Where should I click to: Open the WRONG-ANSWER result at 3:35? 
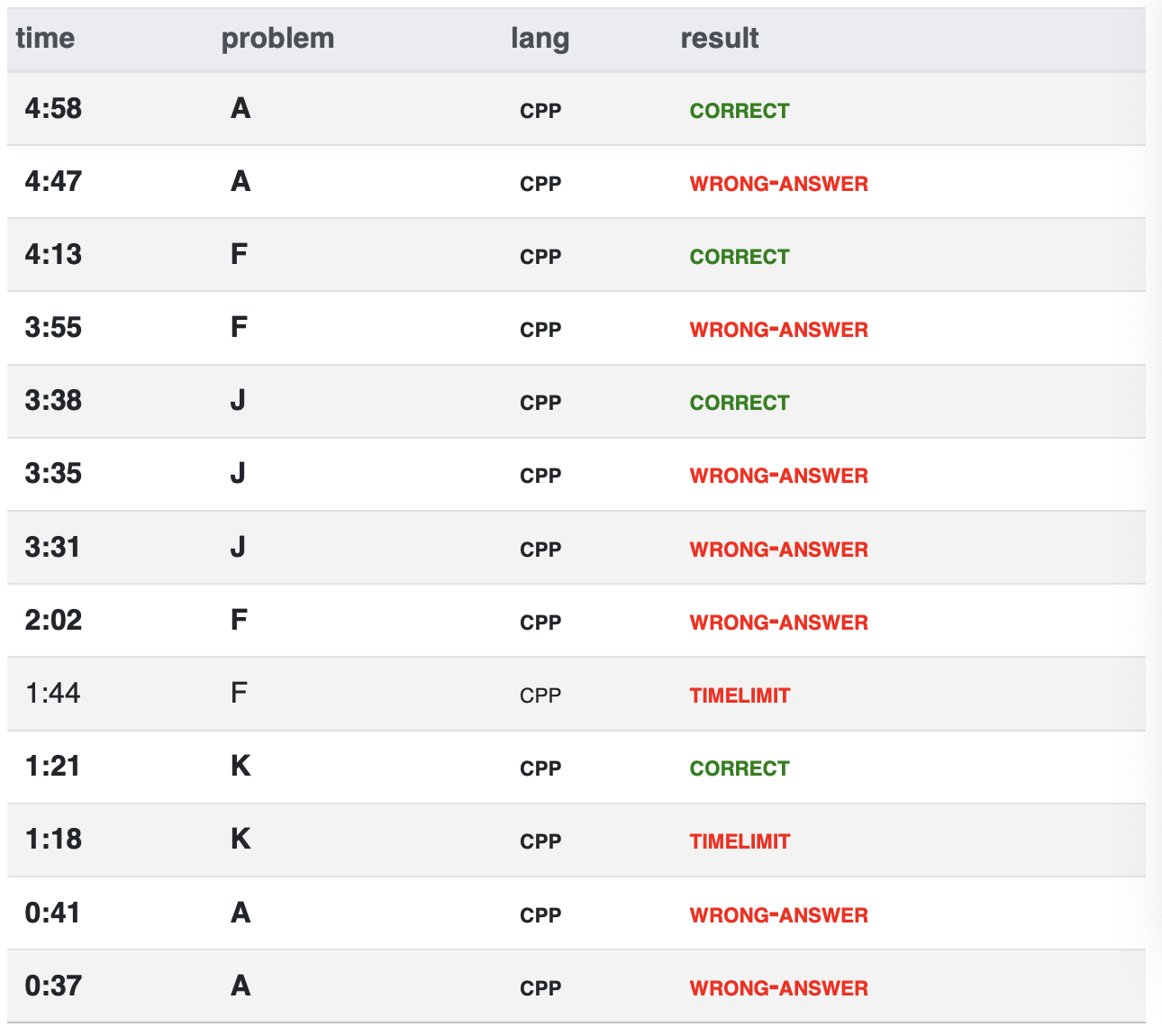click(x=778, y=476)
